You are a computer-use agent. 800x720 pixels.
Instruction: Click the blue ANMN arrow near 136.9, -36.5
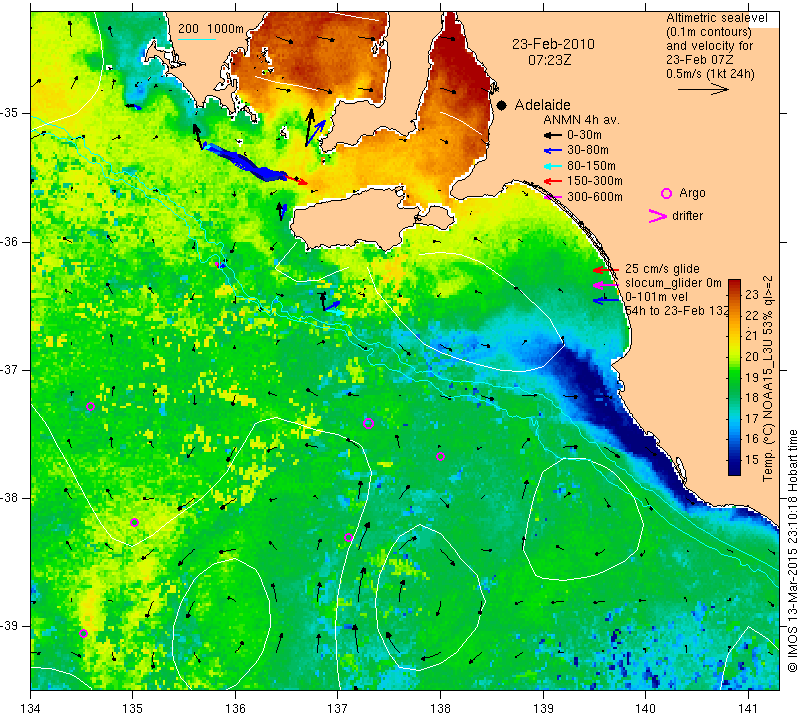pos(333,306)
